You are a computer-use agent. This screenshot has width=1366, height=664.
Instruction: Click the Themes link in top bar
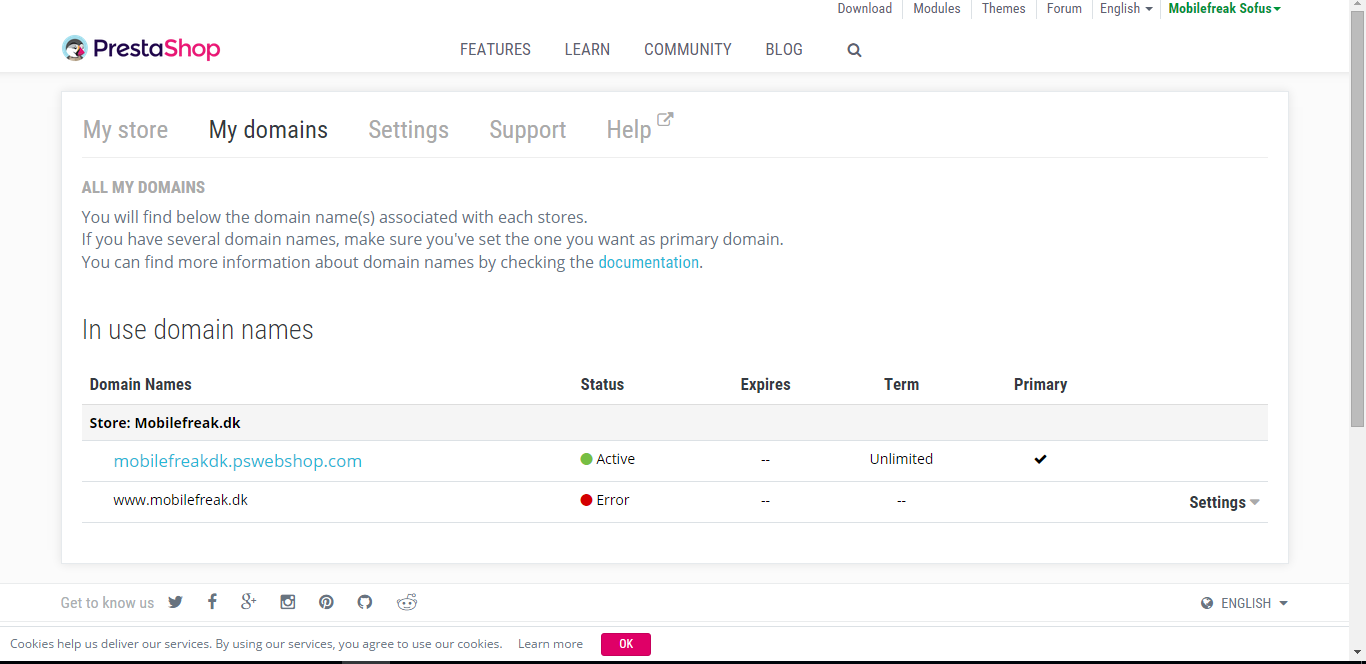point(1004,9)
